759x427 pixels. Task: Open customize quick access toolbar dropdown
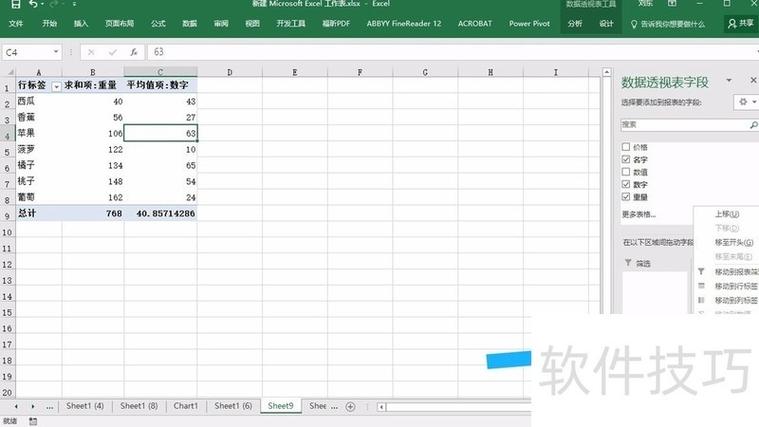(x=74, y=4)
